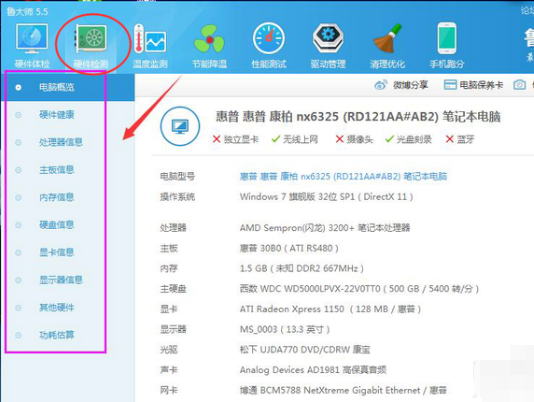Click the 无线上网 status indicator
This screenshot has width=534, height=402.
pyautogui.click(x=295, y=139)
